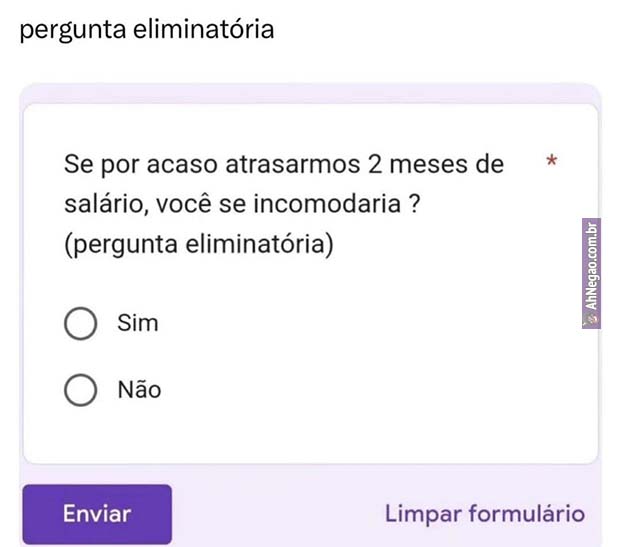
Task: Choose the "Não" radio option
Action: coord(80,390)
